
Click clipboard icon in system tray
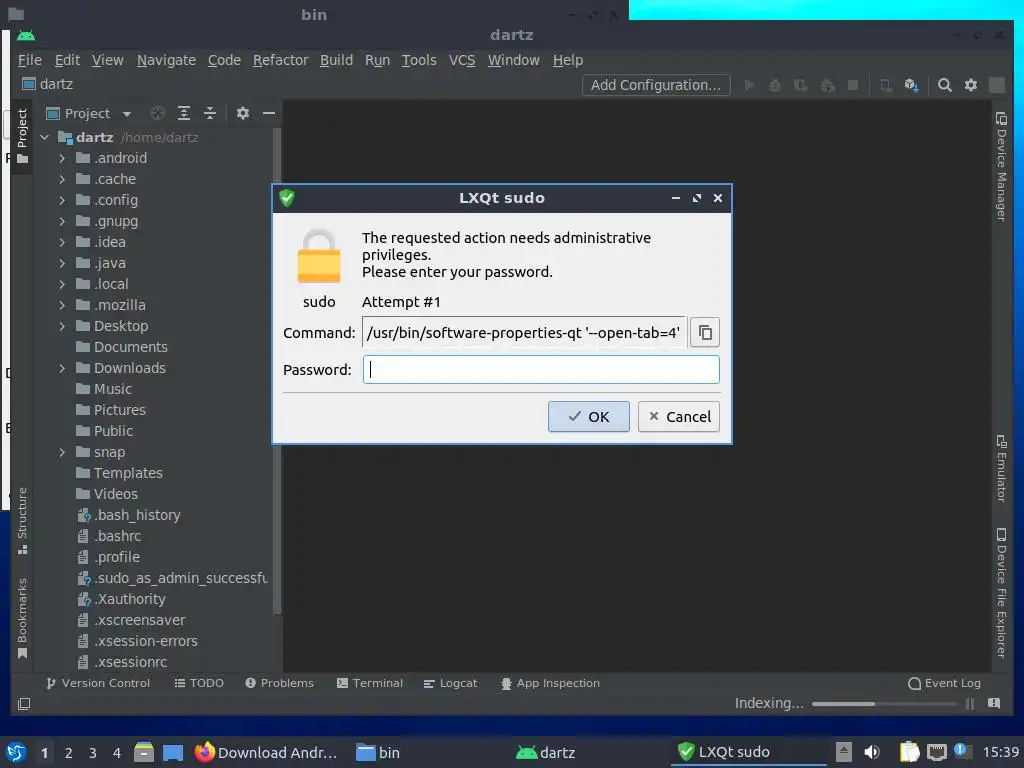point(909,752)
